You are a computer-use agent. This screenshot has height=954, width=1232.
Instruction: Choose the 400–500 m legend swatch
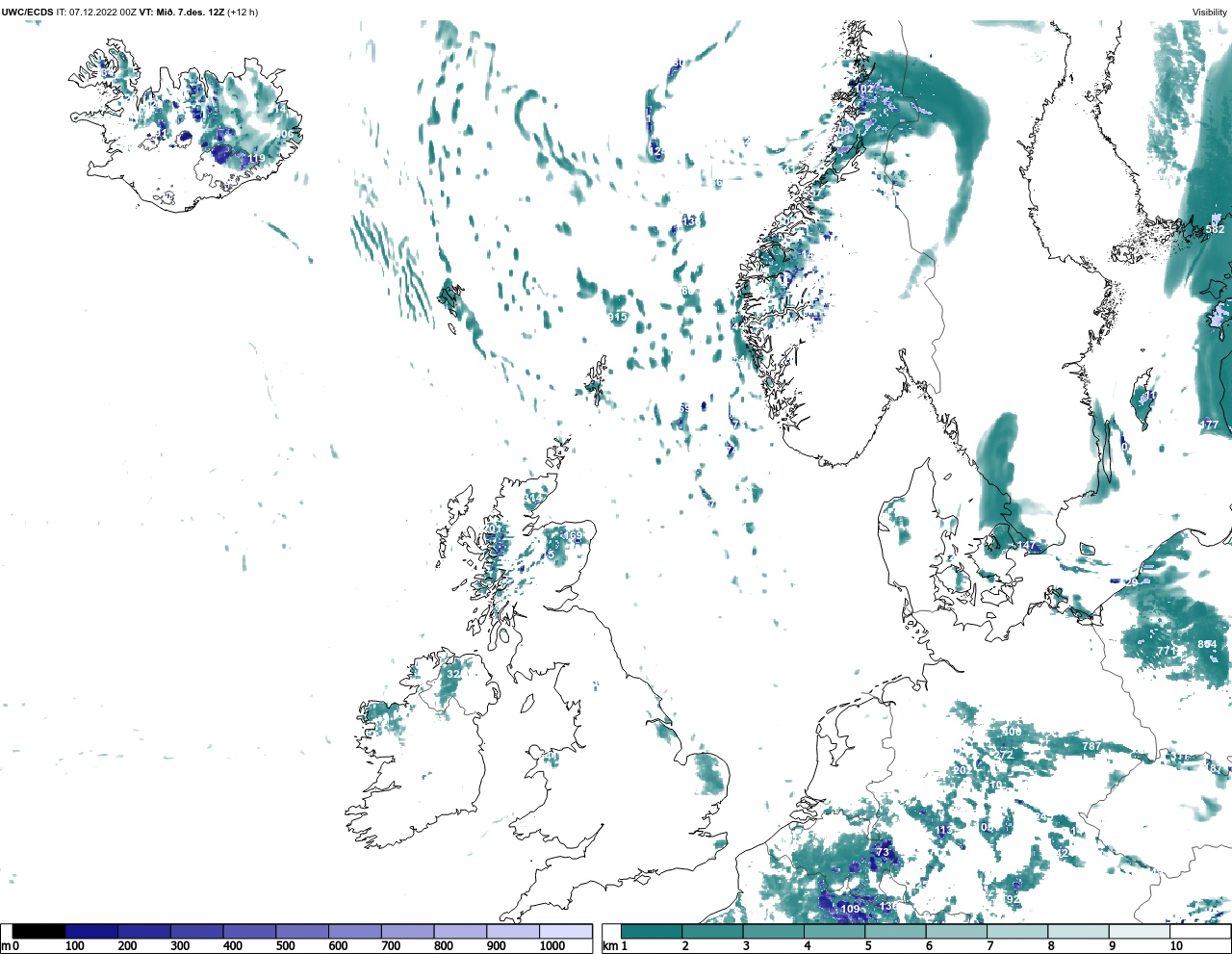coord(249,932)
